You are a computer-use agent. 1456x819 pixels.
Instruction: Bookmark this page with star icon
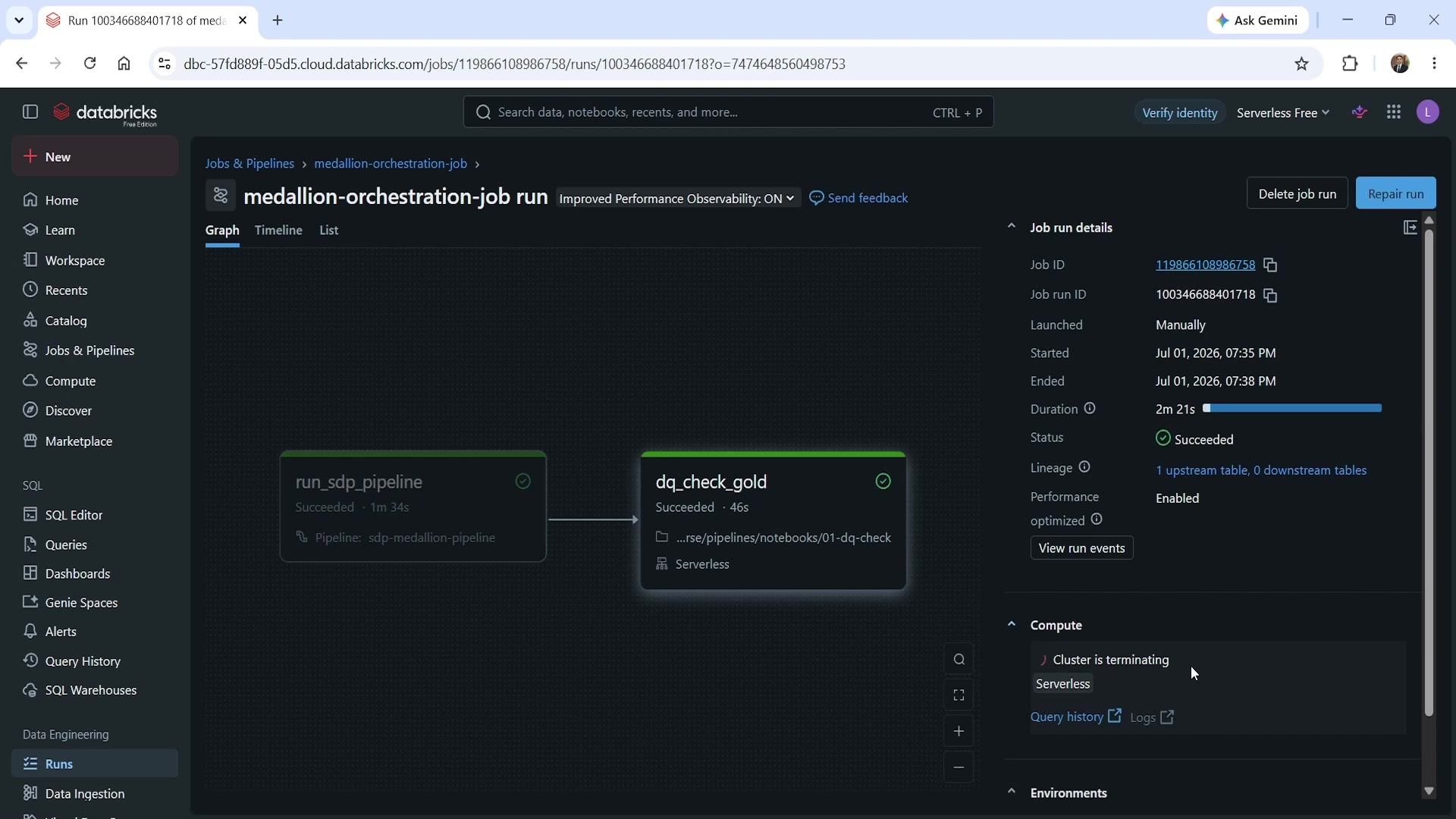[x=1302, y=64]
